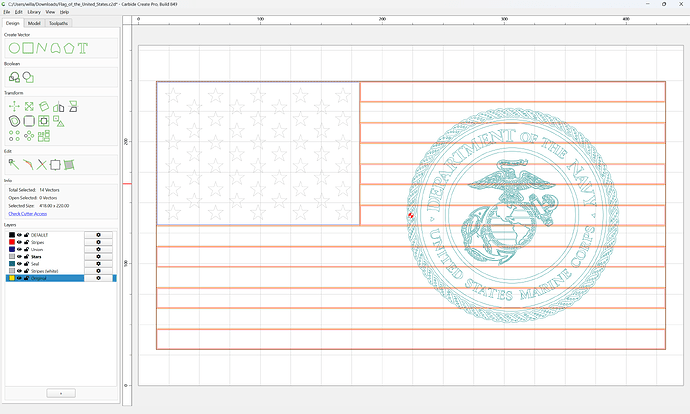Open the File menu
This screenshot has height=414, width=690.
click(7, 12)
